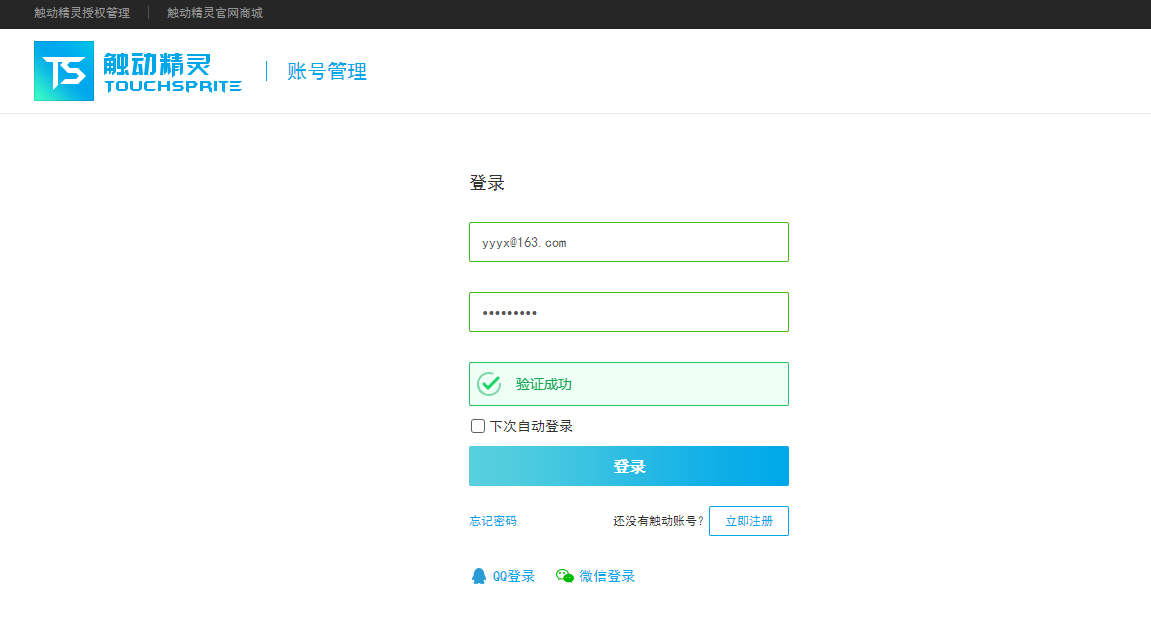Click the QQ penguin icon
The height and width of the screenshot is (626, 1151).
tap(479, 576)
